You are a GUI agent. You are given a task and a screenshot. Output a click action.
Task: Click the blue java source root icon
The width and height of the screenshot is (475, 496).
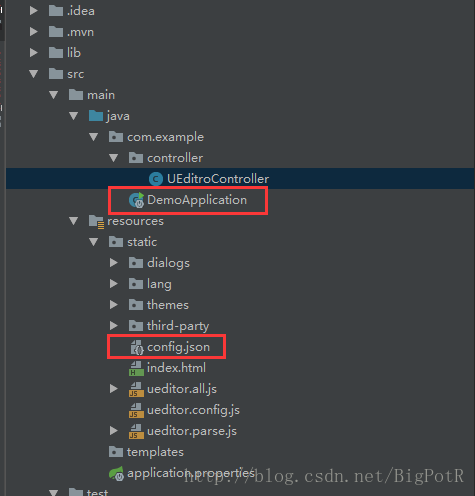96,116
